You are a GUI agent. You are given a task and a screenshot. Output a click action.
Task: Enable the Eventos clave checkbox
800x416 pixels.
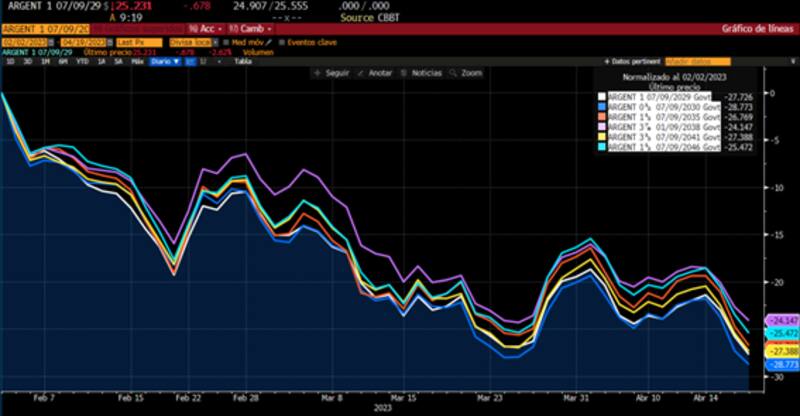281,42
